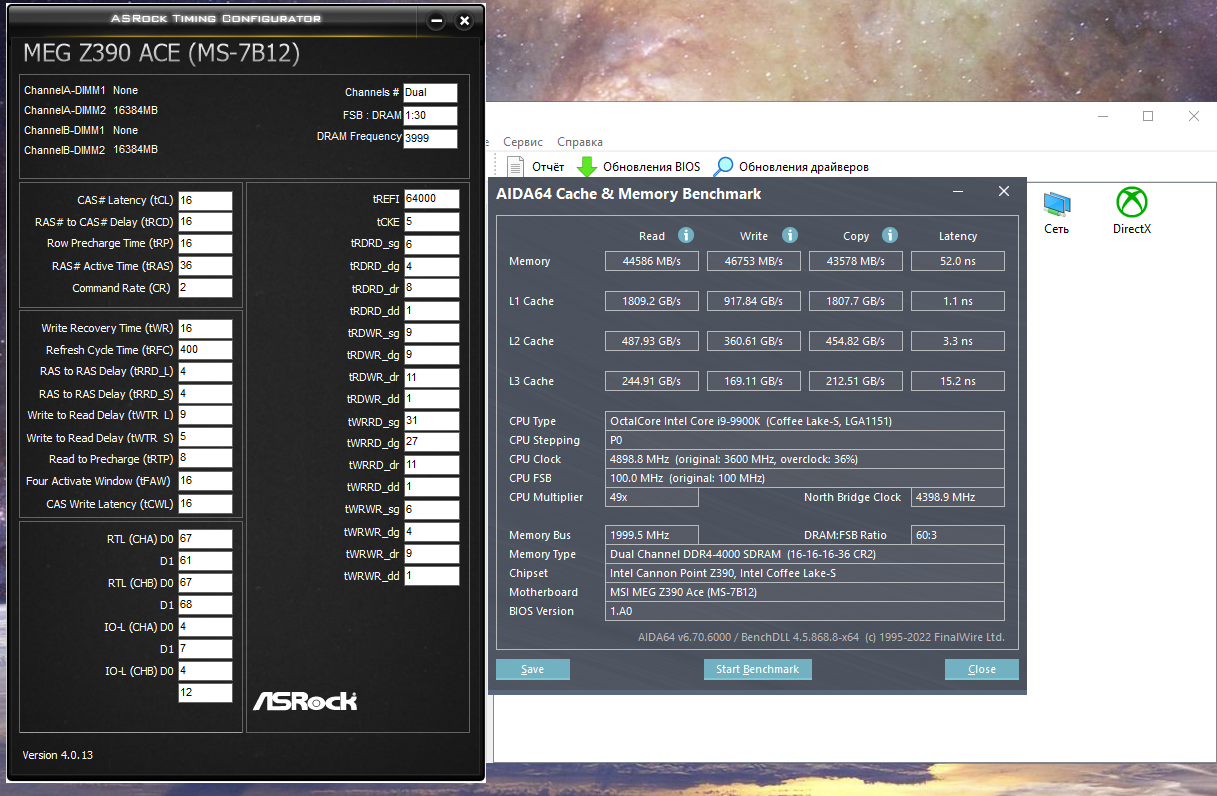Viewport: 1217px width, 796px height.
Task: Click the Write Recovery Time (tWR) field
Action: [x=205, y=329]
